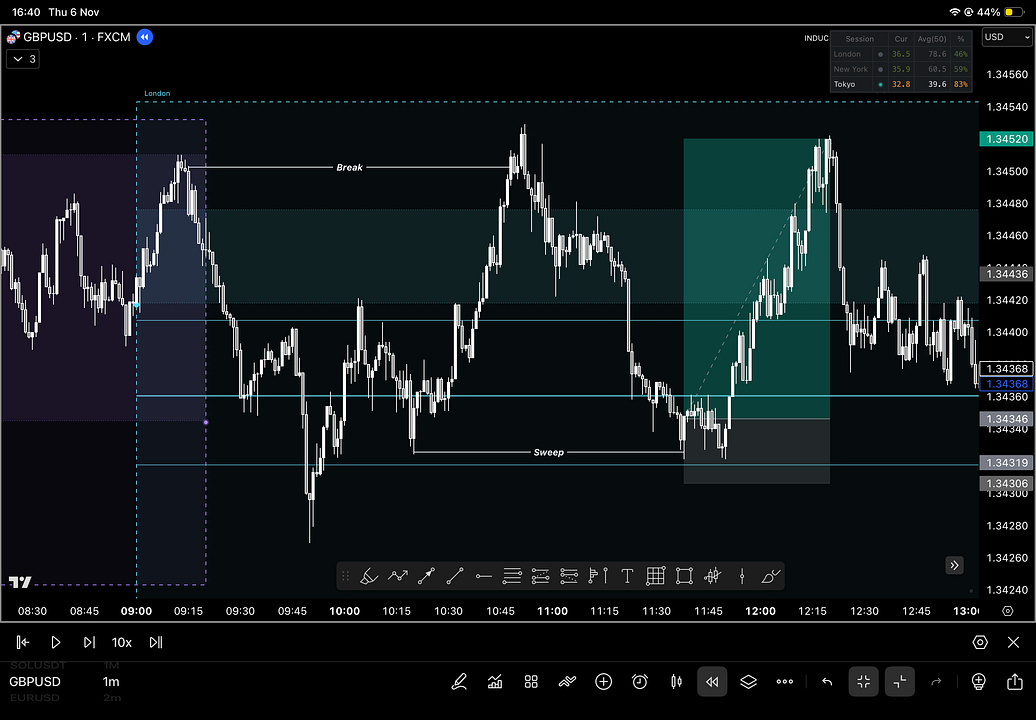
Task: Pick the Gann box grid tool
Action: (x=655, y=577)
